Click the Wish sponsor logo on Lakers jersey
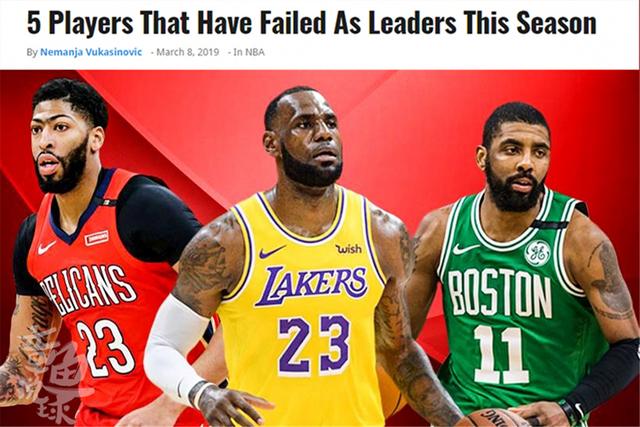Image resolution: width=640 pixels, height=427 pixels. click(349, 249)
